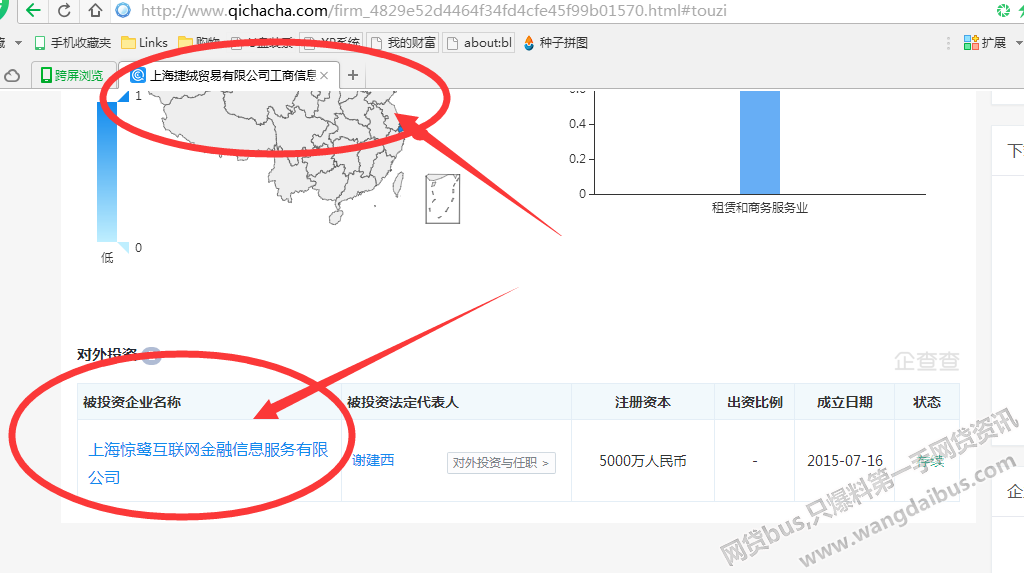
Task: Click the 状态 column header
Action: pyautogui.click(x=927, y=402)
